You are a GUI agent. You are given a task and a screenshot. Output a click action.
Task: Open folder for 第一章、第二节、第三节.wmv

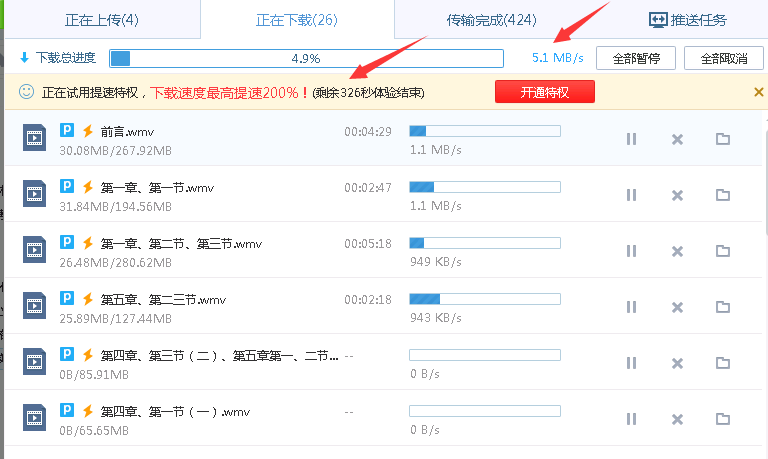[722, 251]
